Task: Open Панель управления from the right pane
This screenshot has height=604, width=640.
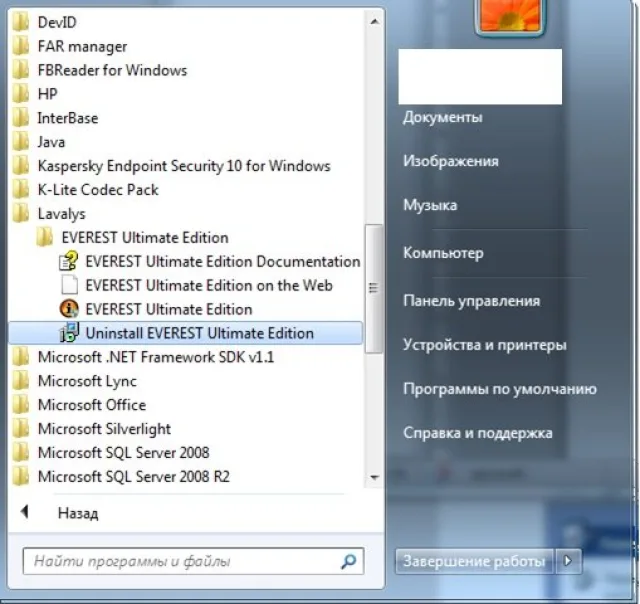Action: (471, 301)
